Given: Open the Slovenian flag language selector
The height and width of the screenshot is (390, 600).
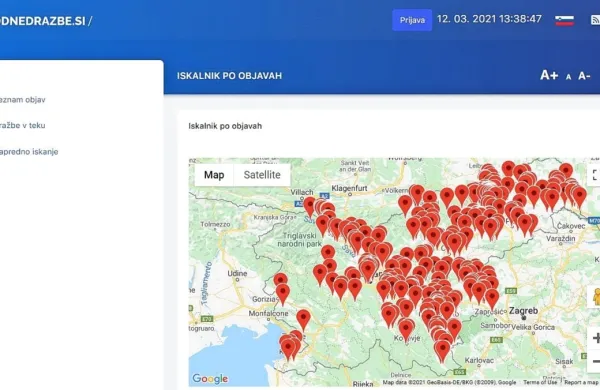Looking at the screenshot, I should [564, 20].
